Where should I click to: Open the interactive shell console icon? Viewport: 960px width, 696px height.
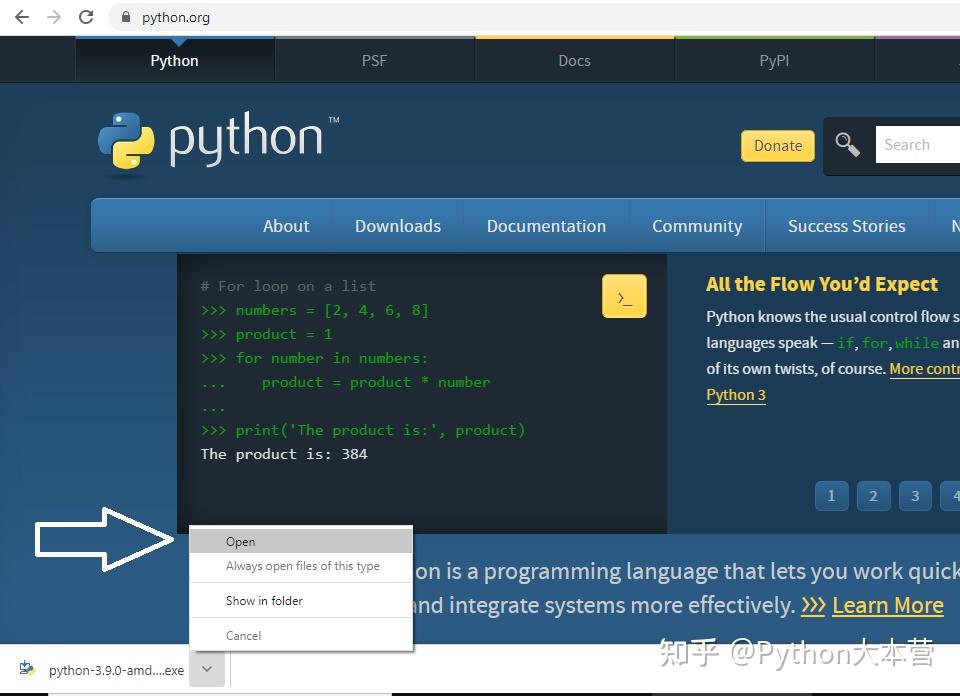(624, 296)
